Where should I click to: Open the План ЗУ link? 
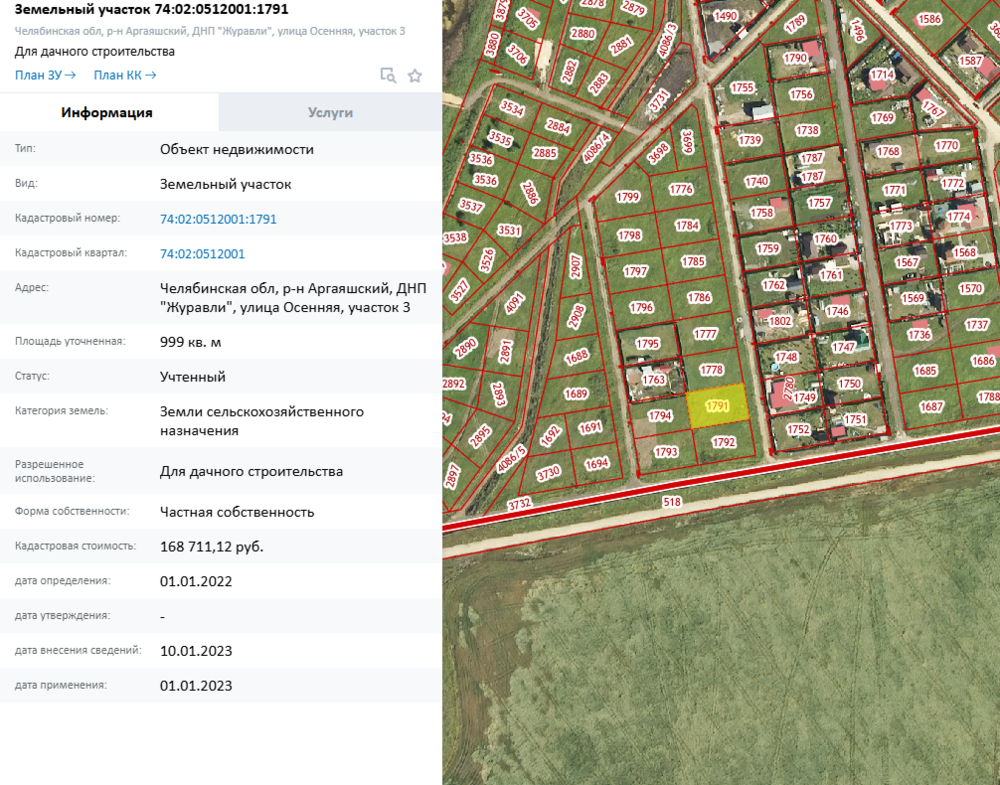(45, 75)
